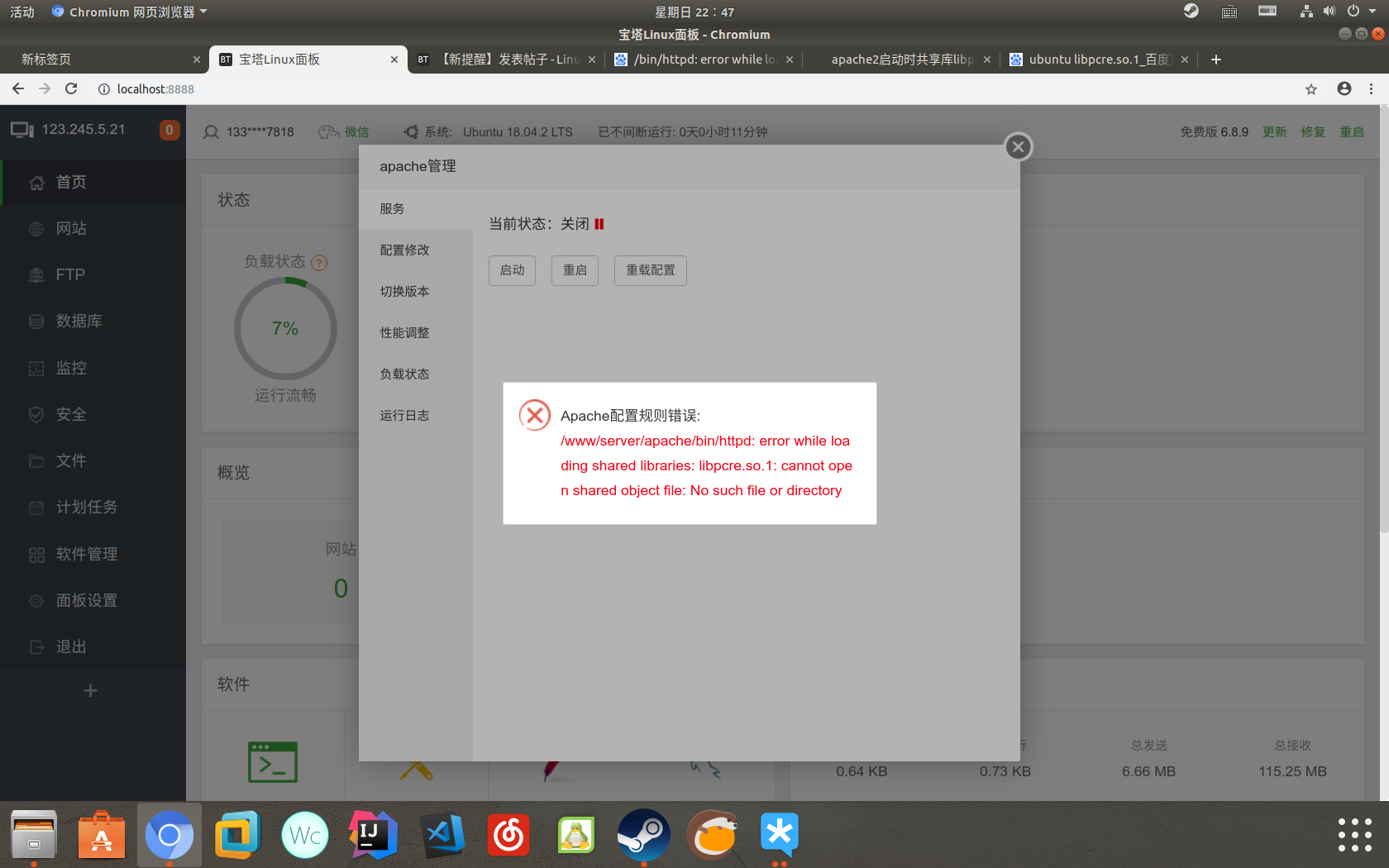Open Steam from the dock
The width and height of the screenshot is (1389, 868).
point(644,834)
